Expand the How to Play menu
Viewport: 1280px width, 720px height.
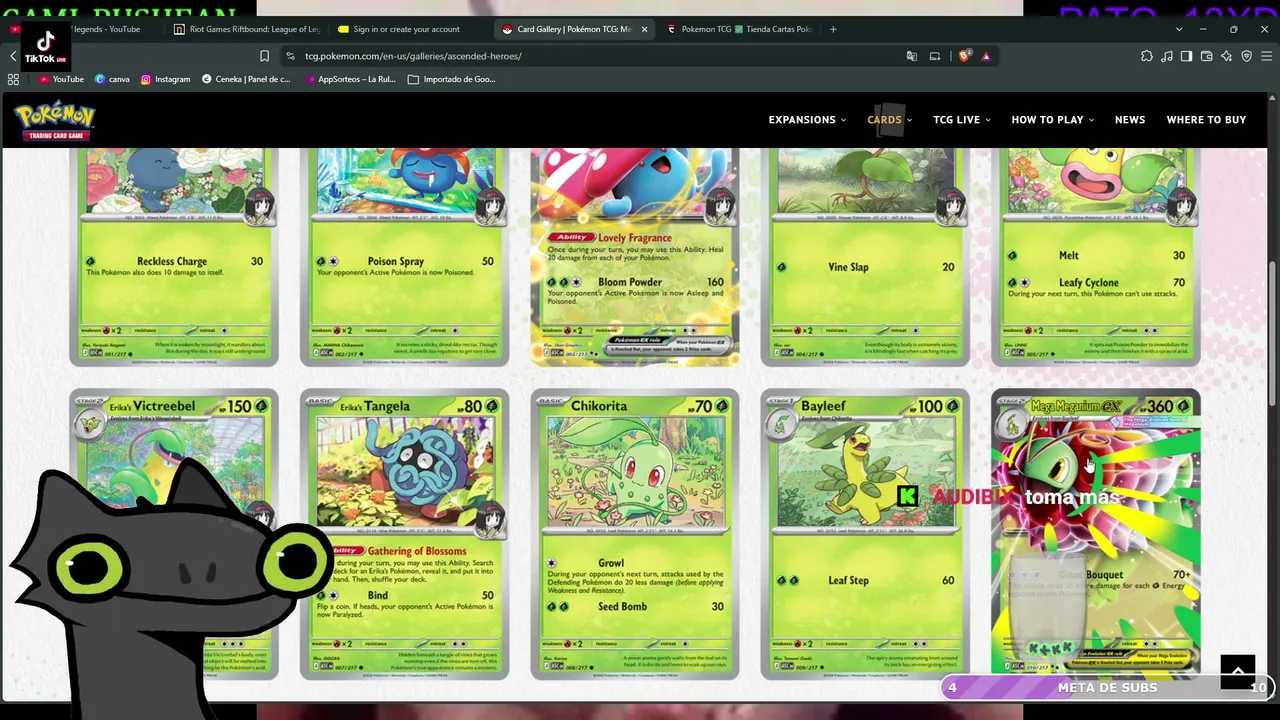click(x=1052, y=120)
